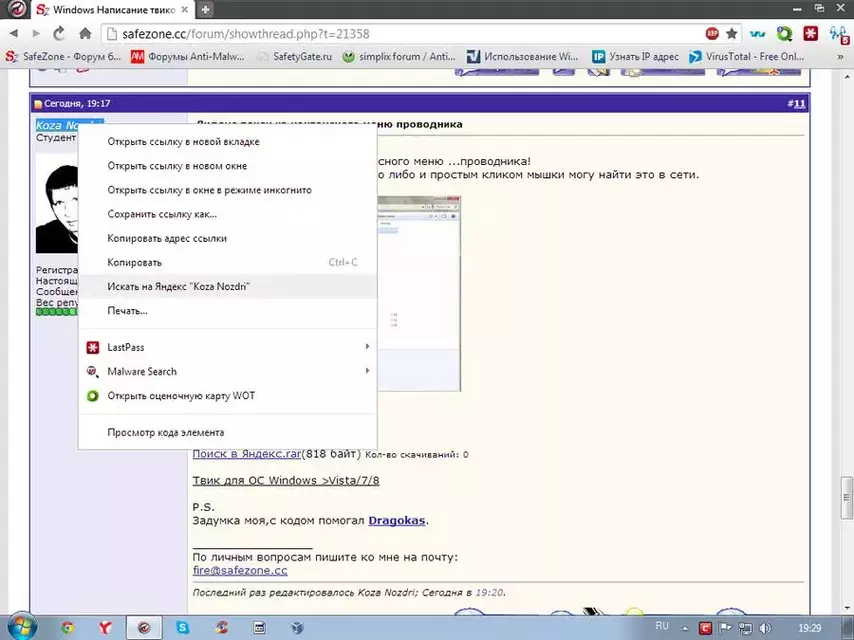Expand the LastPass submenu arrow

click(x=367, y=346)
